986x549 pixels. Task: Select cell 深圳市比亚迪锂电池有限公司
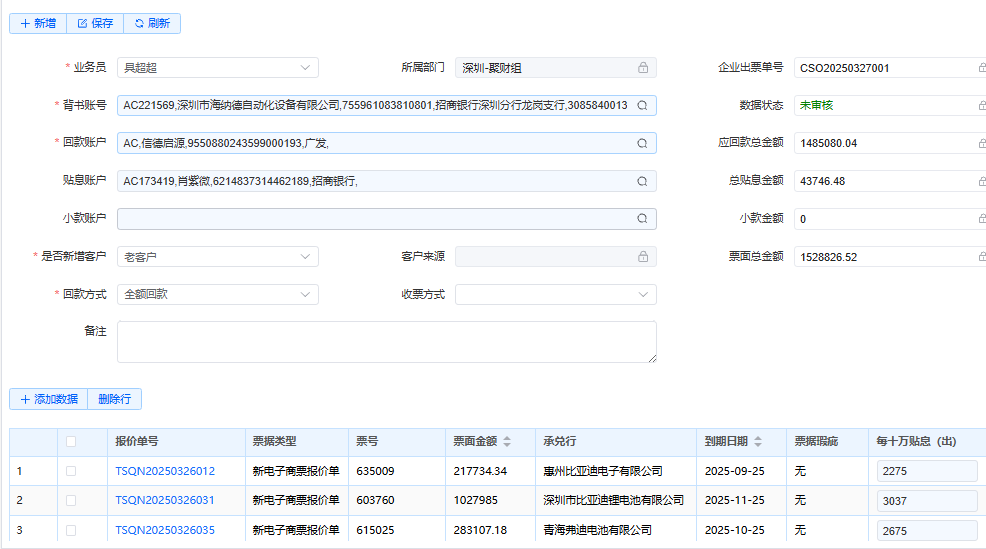point(614,501)
